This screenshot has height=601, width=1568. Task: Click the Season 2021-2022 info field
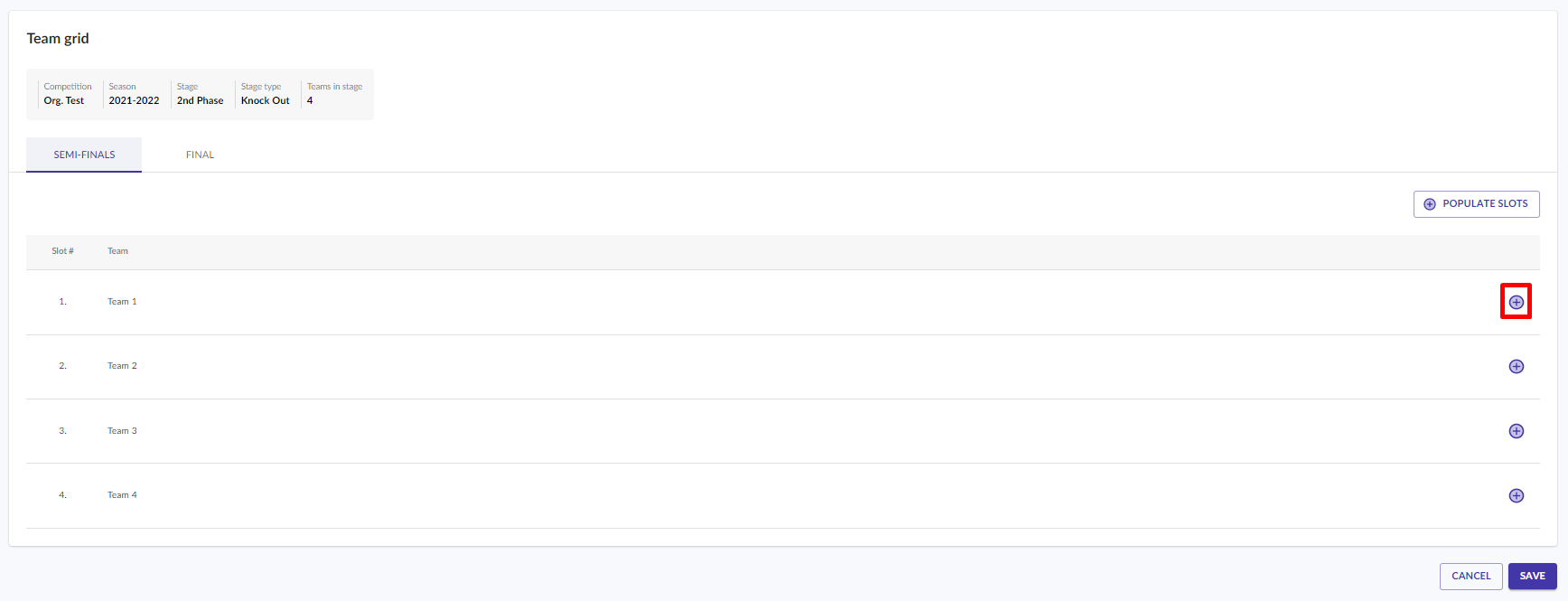point(134,94)
